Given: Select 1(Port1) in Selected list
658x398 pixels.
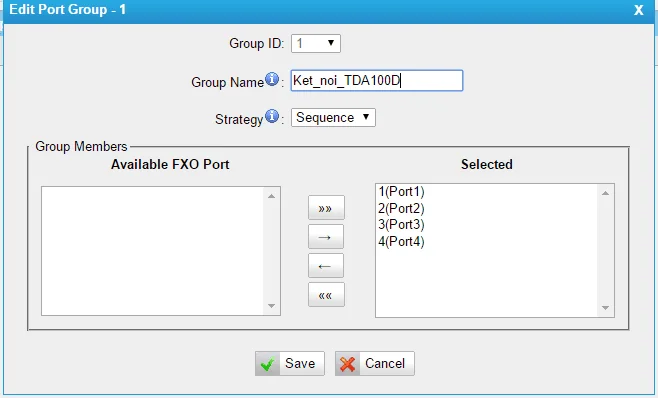Looking at the screenshot, I should coord(401,192).
